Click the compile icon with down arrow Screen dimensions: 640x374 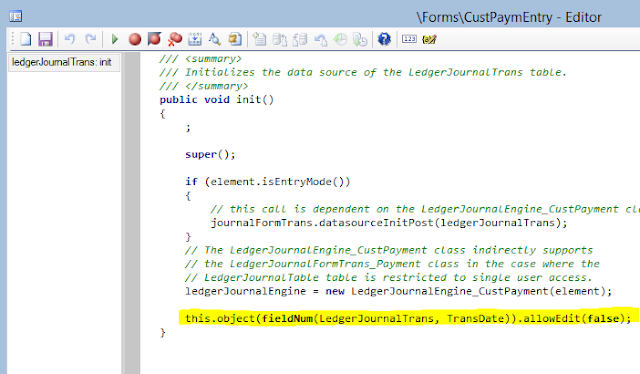195,39
